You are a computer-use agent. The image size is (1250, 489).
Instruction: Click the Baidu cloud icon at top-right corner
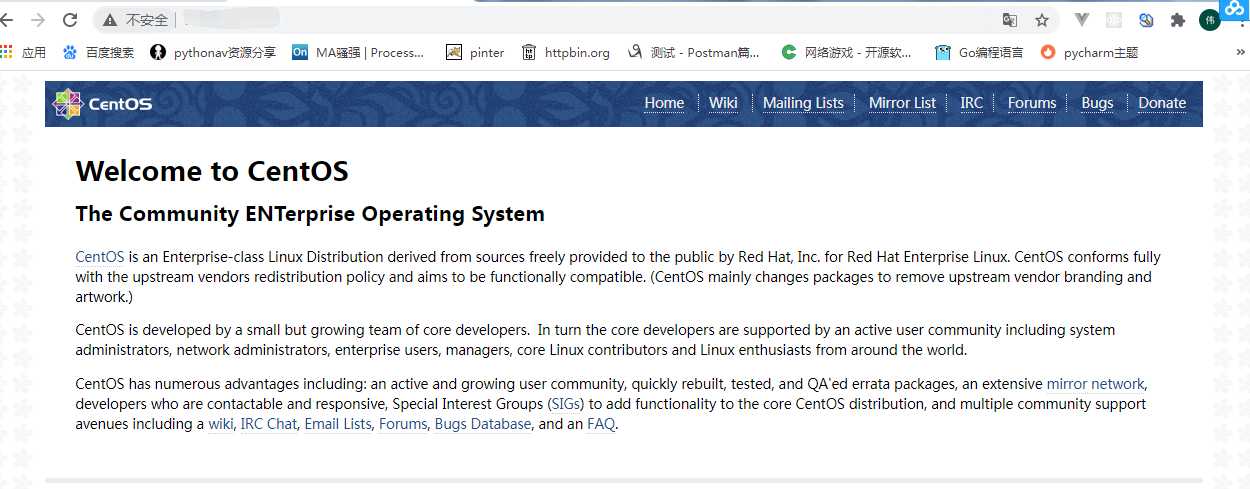[1235, 10]
